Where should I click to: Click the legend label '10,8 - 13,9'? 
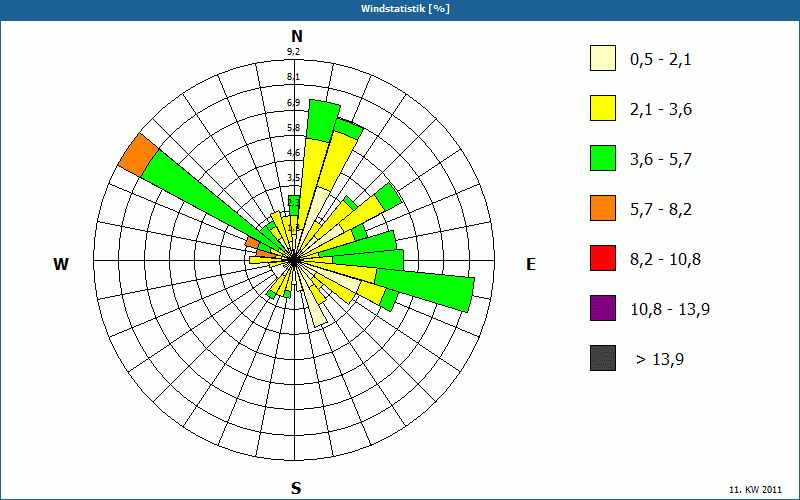[670, 310]
